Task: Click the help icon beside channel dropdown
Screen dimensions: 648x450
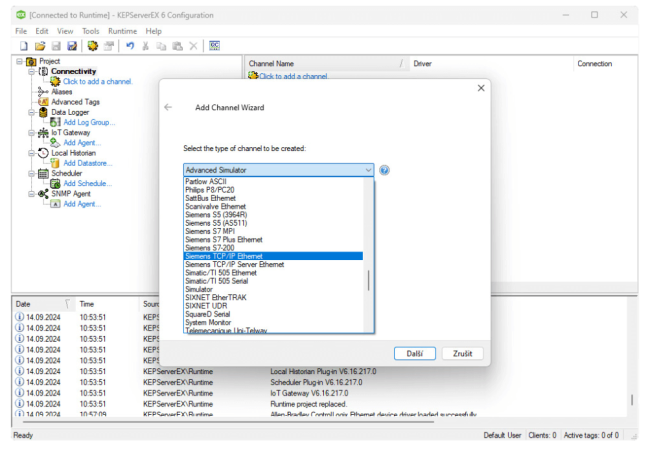Action: point(384,170)
